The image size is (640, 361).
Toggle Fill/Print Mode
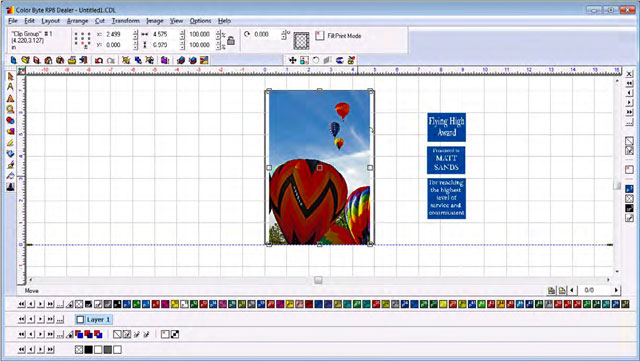point(320,36)
